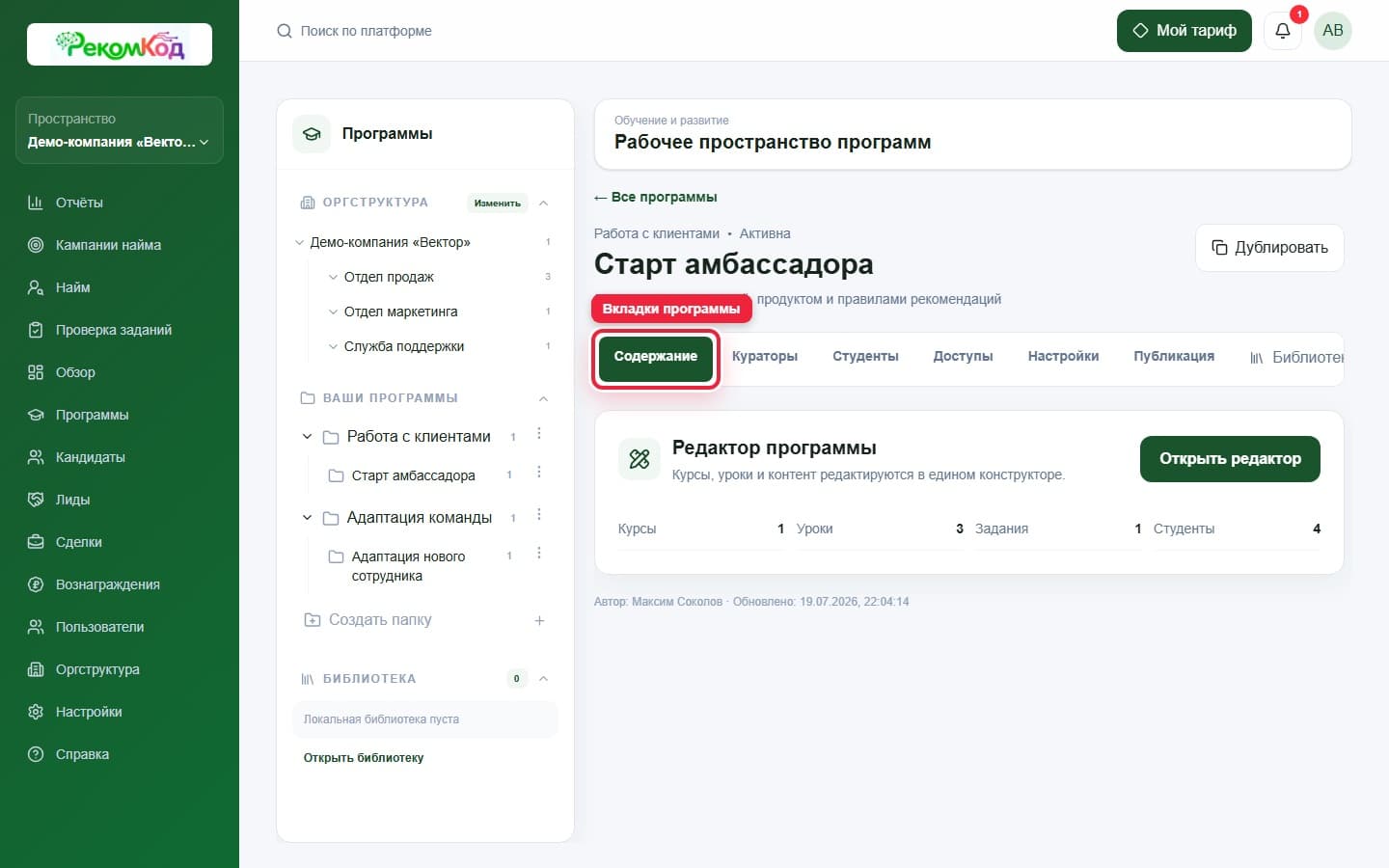Go back via Все программы link

656,197
